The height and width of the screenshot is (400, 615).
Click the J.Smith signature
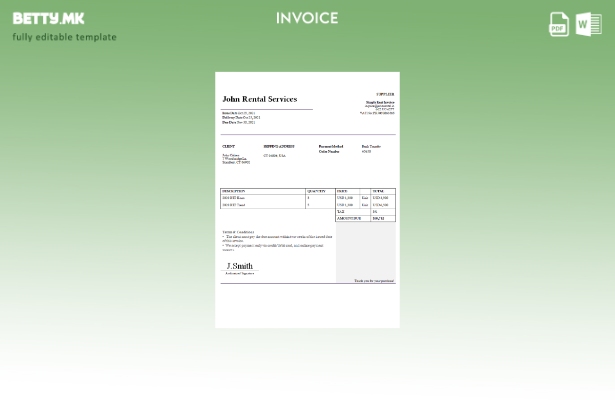[x=239, y=266]
